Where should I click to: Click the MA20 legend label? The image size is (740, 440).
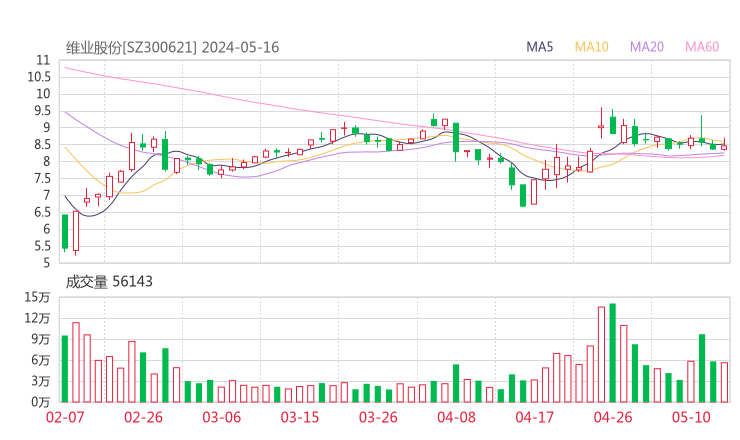[x=647, y=47]
